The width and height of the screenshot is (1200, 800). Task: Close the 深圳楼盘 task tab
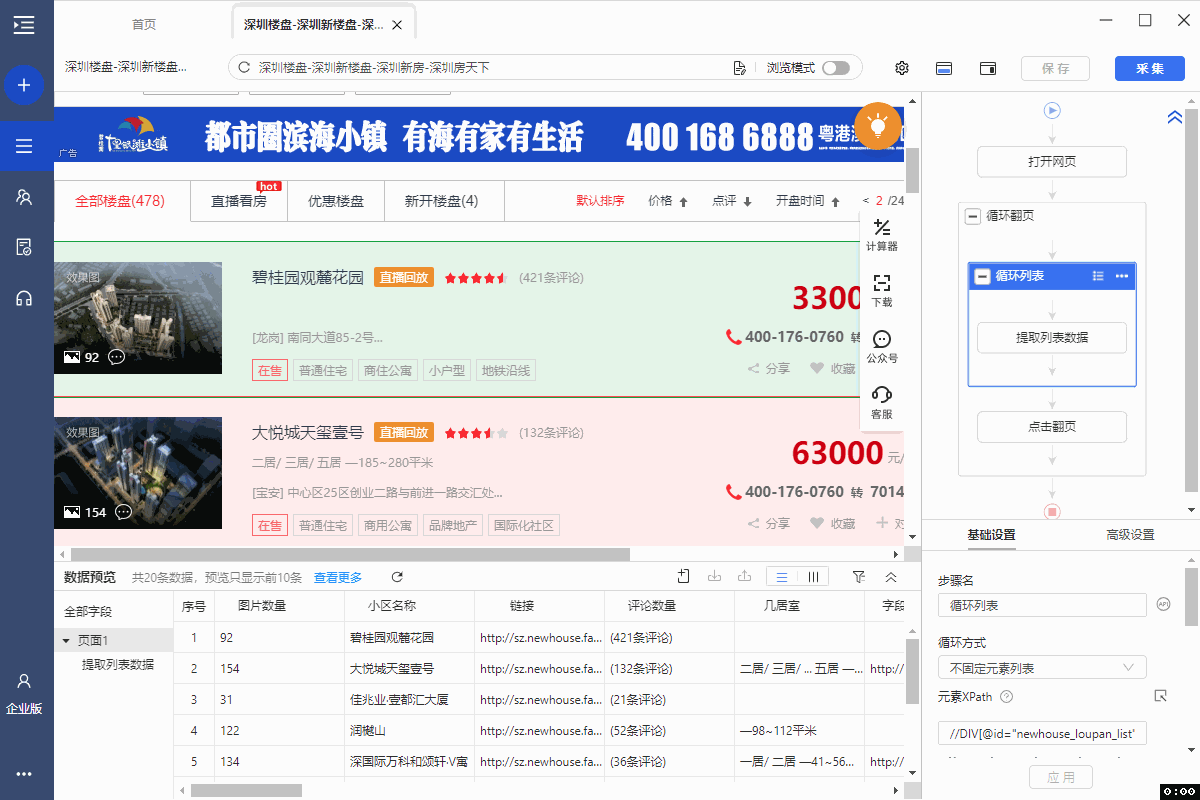coord(398,25)
